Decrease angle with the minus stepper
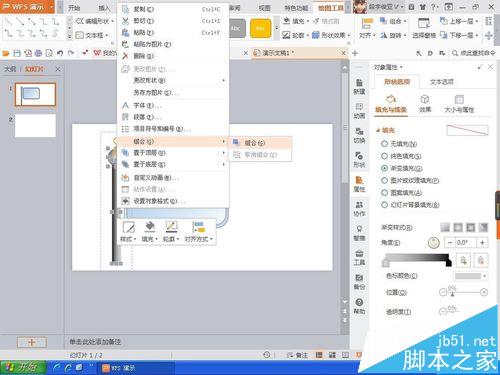 pos(450,243)
